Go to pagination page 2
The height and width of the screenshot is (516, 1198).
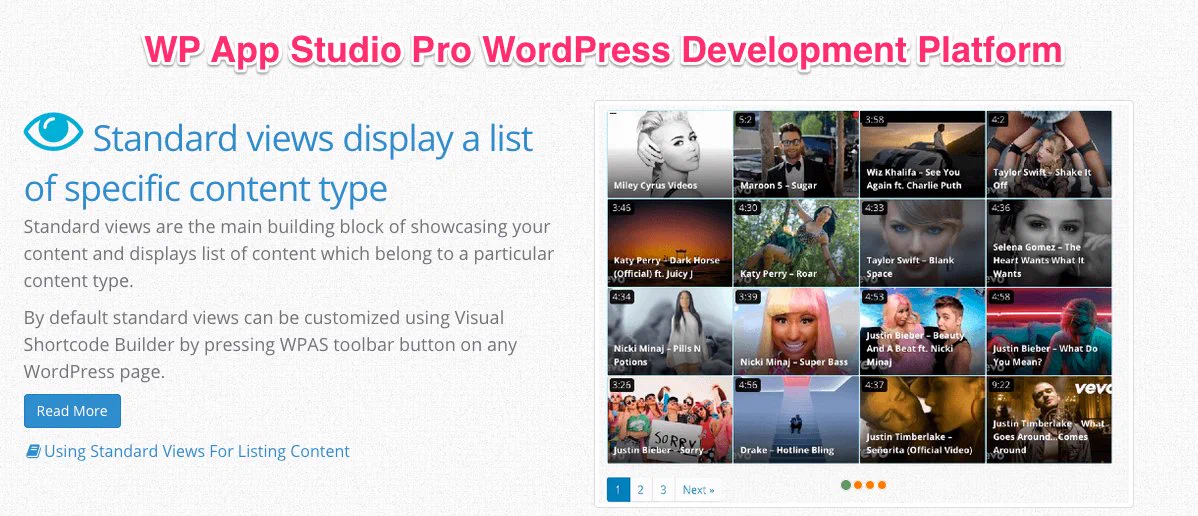(640, 490)
